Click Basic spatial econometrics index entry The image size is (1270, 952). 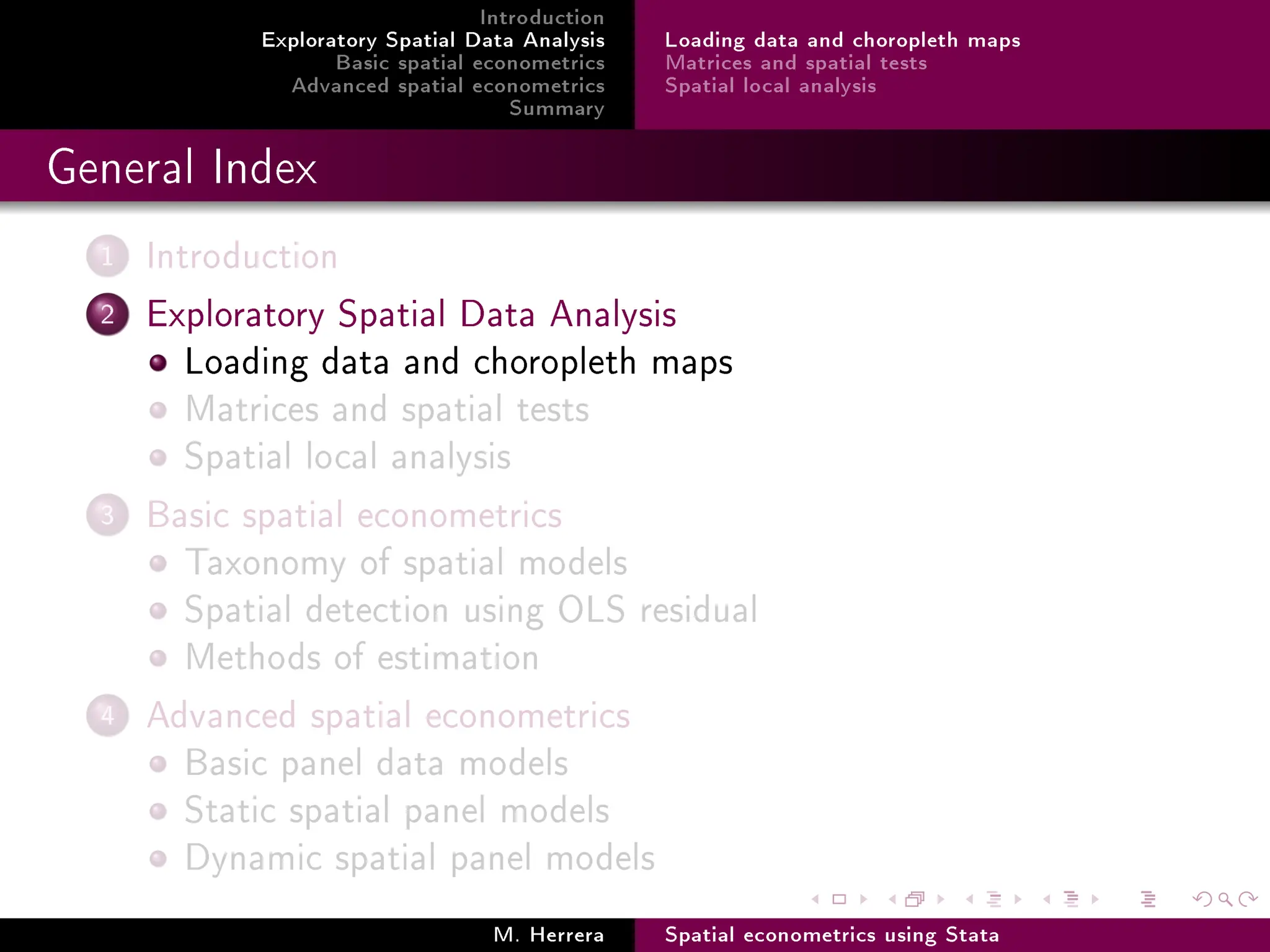[x=355, y=515]
